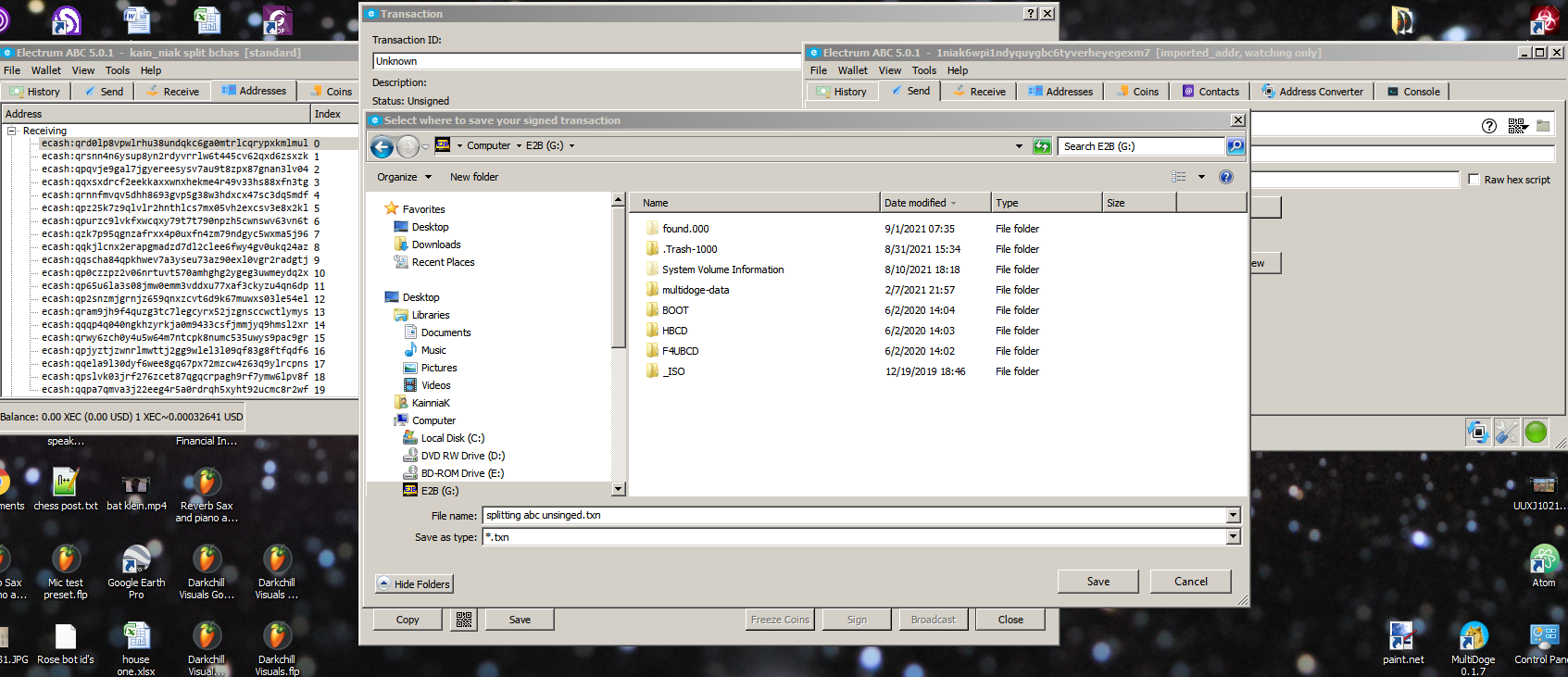The width and height of the screenshot is (1568, 677).
Task: Open the Tools menu in right Electrum window
Action: (x=924, y=70)
